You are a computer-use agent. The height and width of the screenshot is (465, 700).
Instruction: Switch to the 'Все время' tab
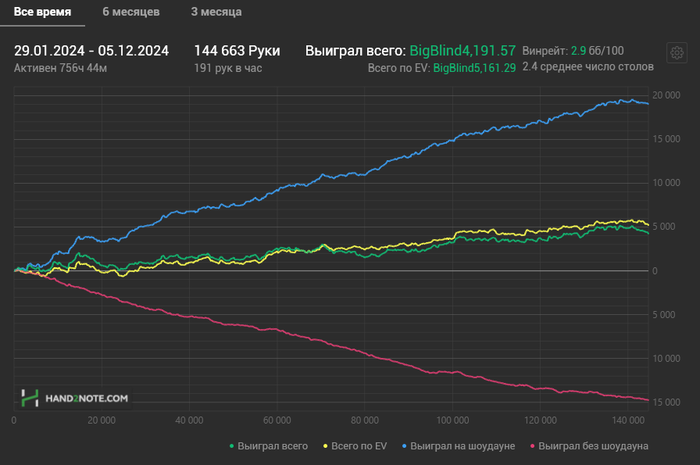tap(42, 12)
